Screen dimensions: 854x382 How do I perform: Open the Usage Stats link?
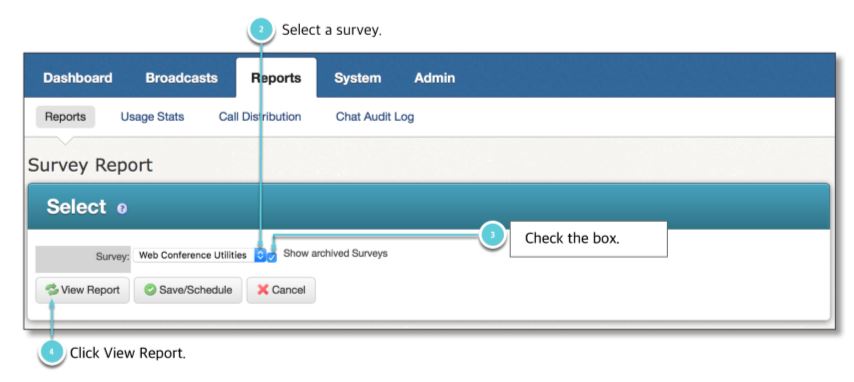pyautogui.click(x=152, y=117)
